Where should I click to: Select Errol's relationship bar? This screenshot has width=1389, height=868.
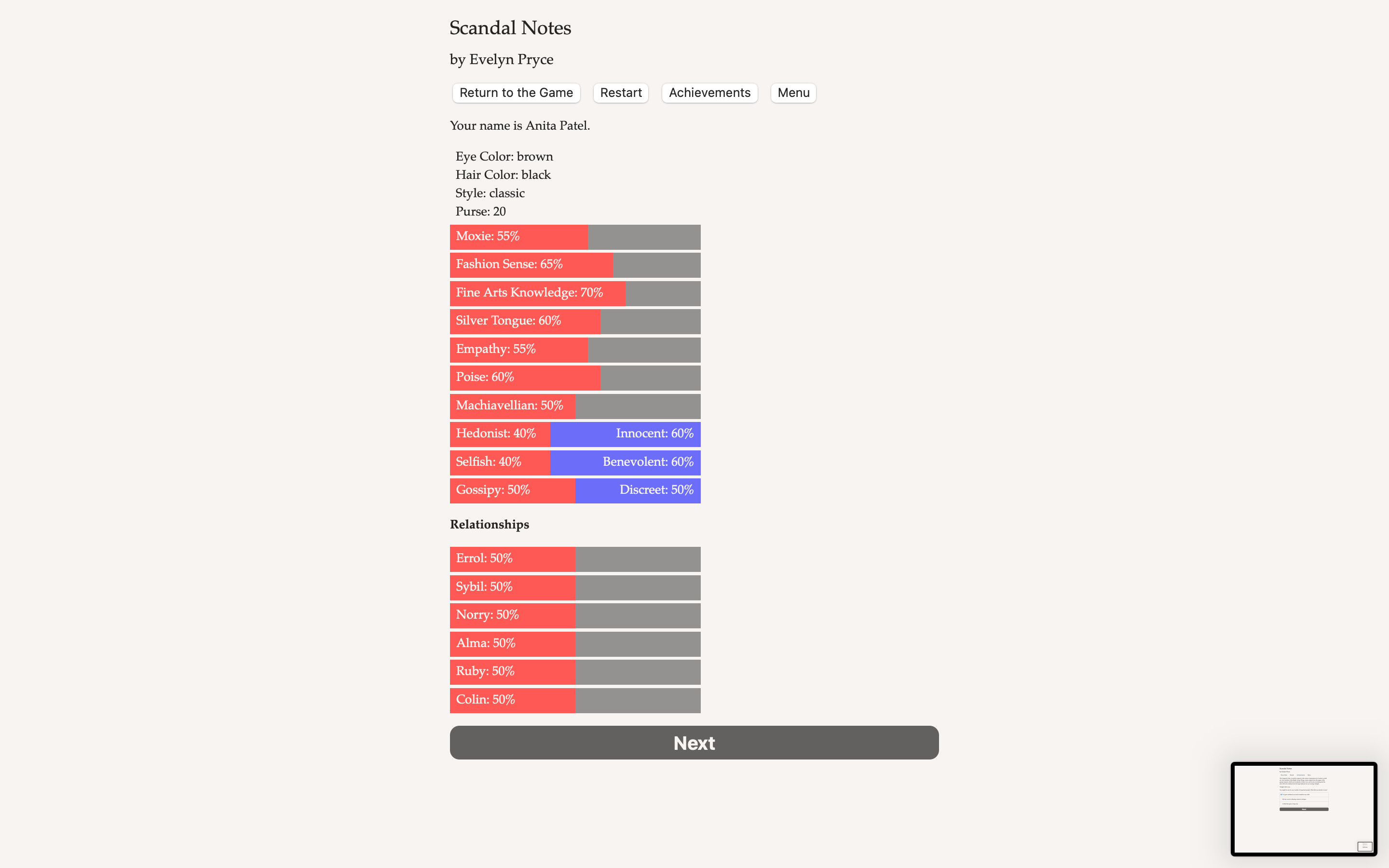574,558
